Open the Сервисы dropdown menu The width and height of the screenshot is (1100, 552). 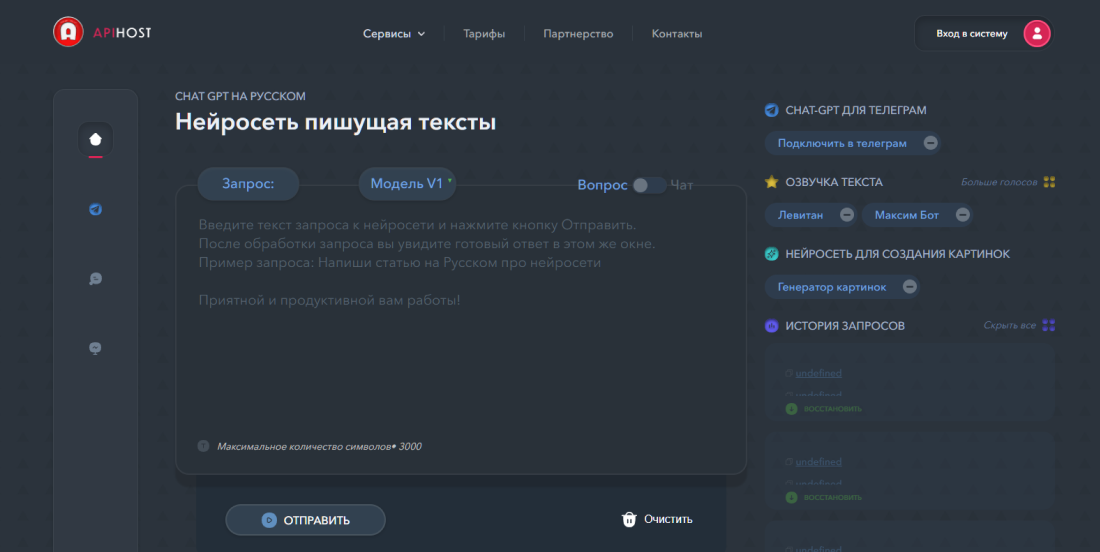(394, 34)
